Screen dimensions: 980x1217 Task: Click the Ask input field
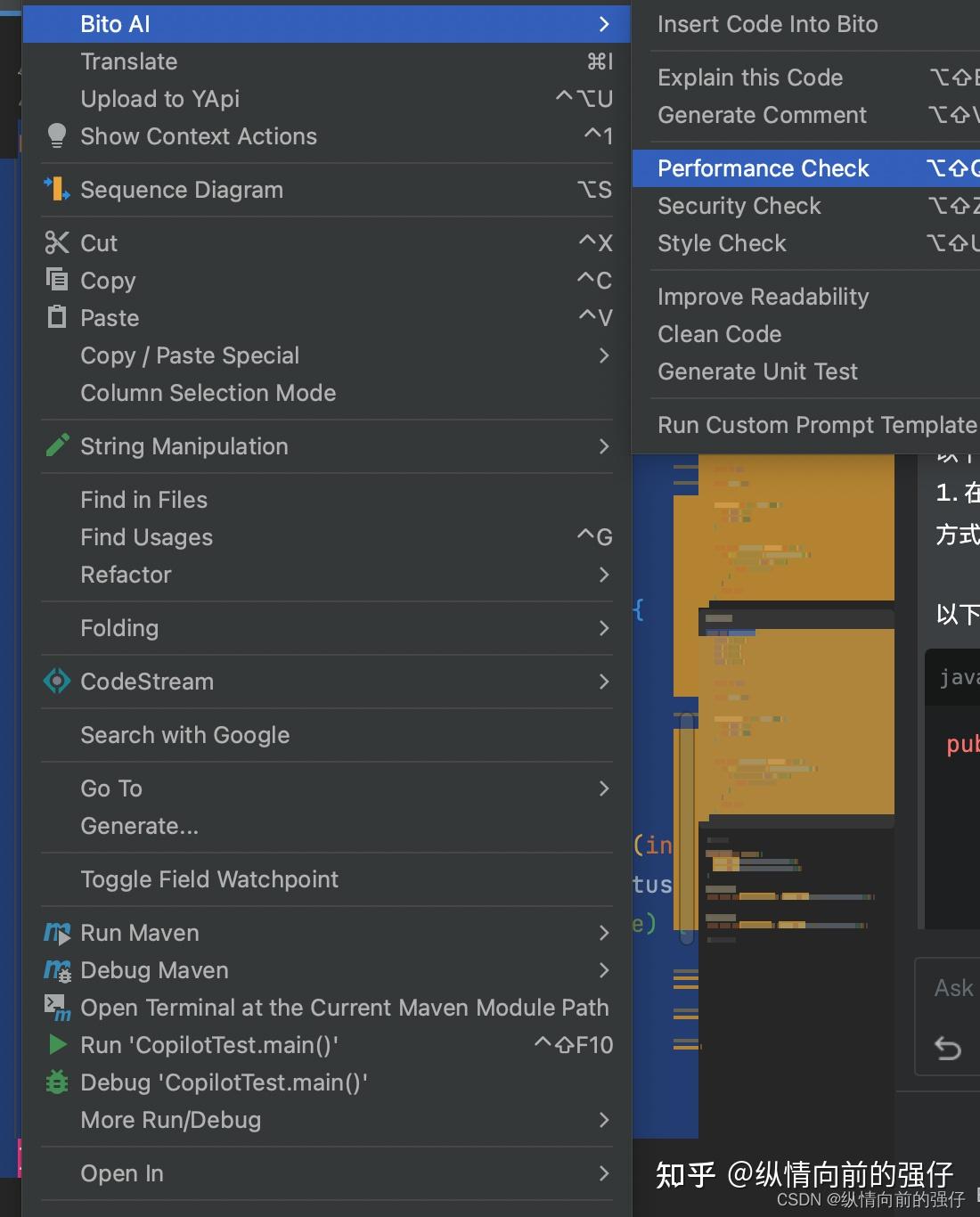click(953, 988)
